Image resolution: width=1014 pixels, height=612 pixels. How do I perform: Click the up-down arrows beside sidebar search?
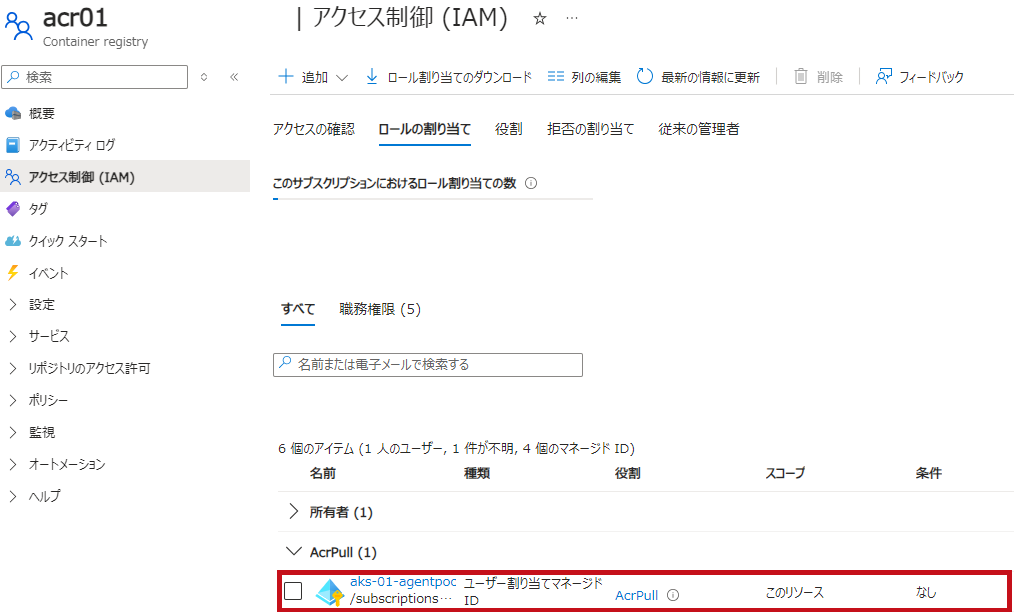pyautogui.click(x=204, y=77)
